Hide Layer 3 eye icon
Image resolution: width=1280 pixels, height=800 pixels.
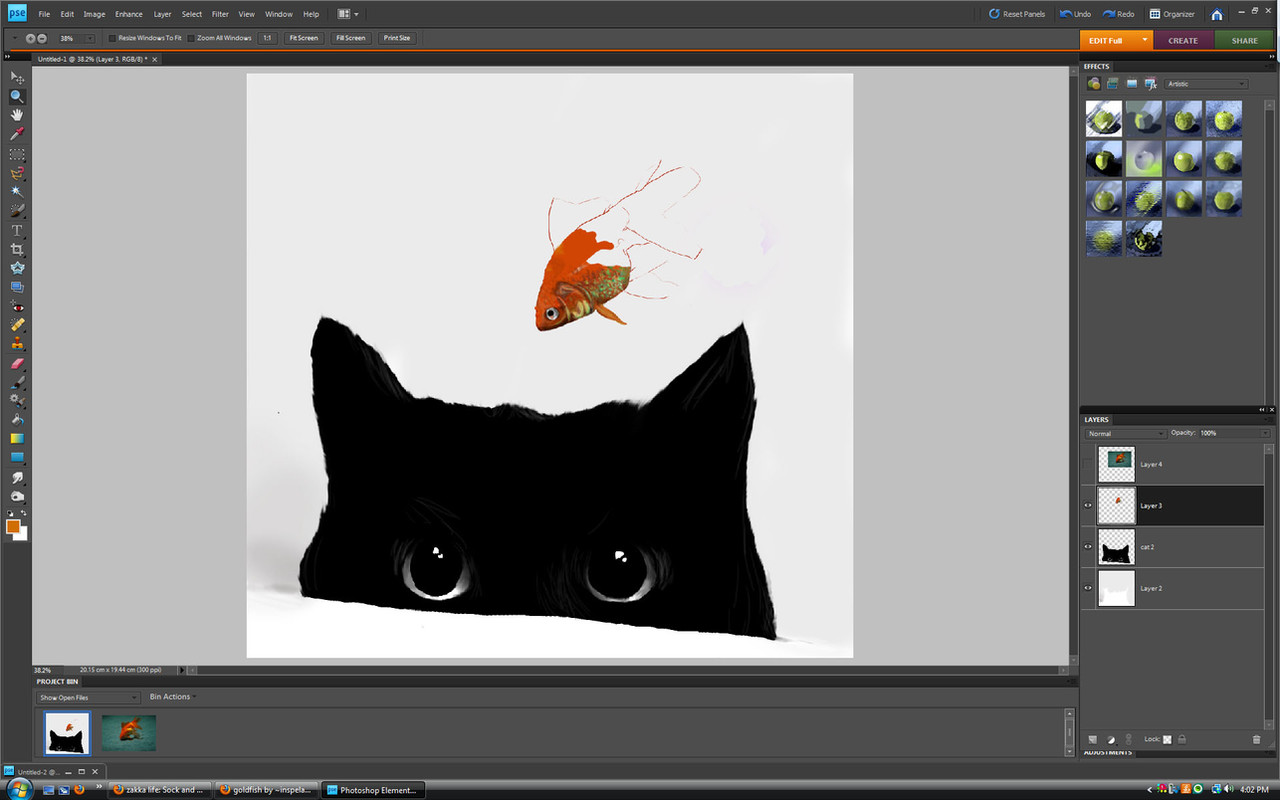coord(1088,506)
